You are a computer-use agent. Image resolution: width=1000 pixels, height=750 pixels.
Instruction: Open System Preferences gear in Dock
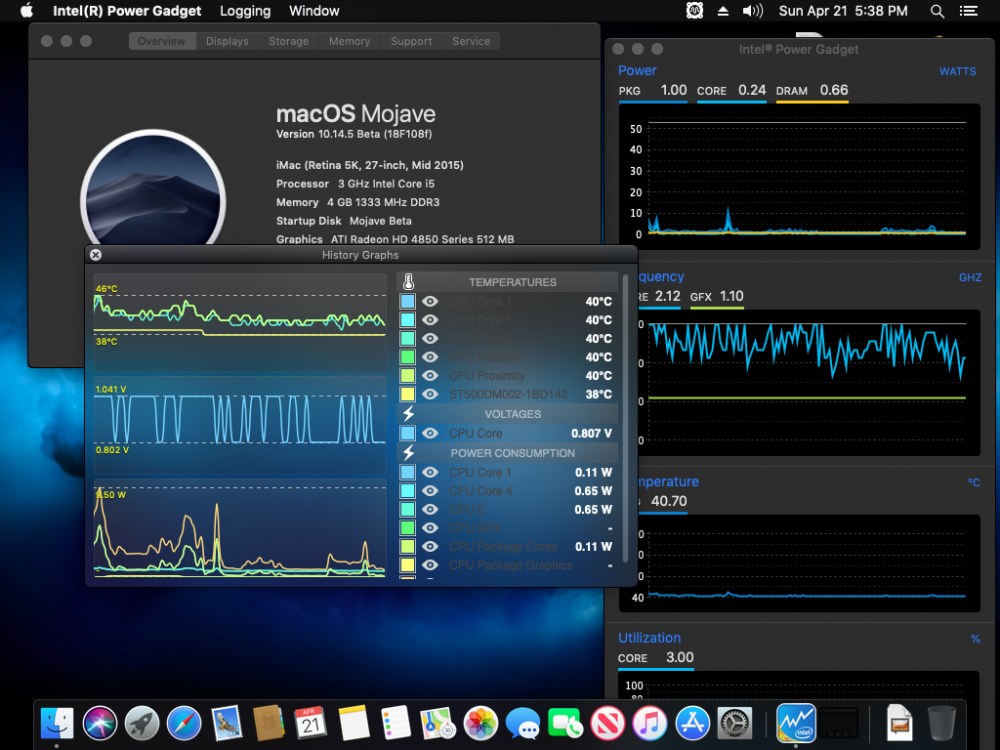[x=734, y=723]
